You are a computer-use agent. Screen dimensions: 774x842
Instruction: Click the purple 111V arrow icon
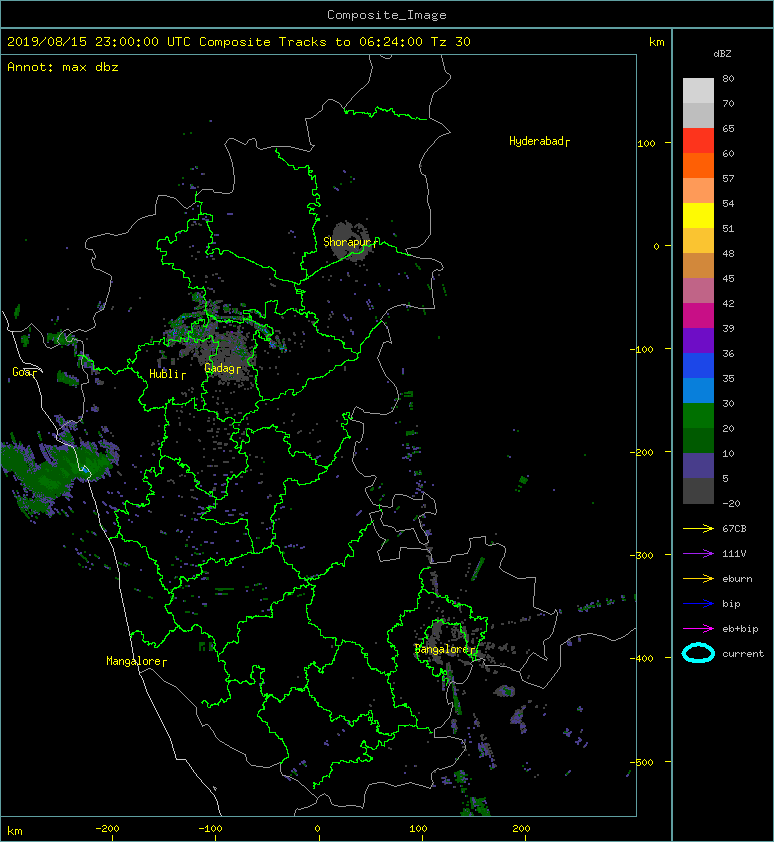pyautogui.click(x=698, y=554)
